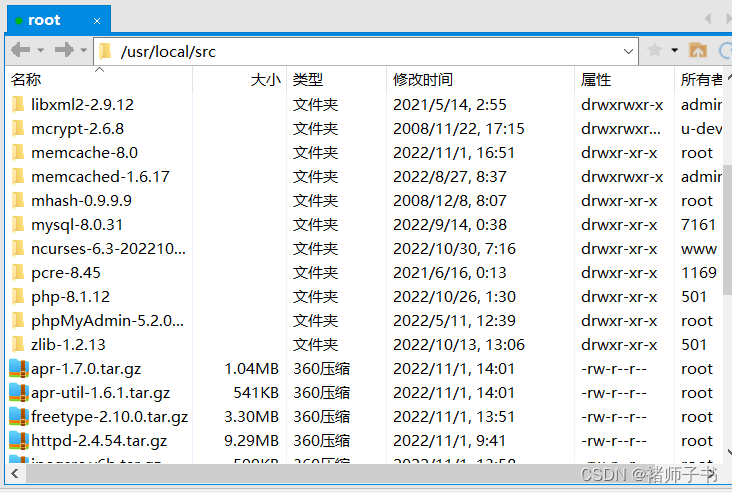Viewport: 732px width, 493px height.
Task: Click the pcre-8.45 folder icon
Action: pyautogui.click(x=18, y=272)
